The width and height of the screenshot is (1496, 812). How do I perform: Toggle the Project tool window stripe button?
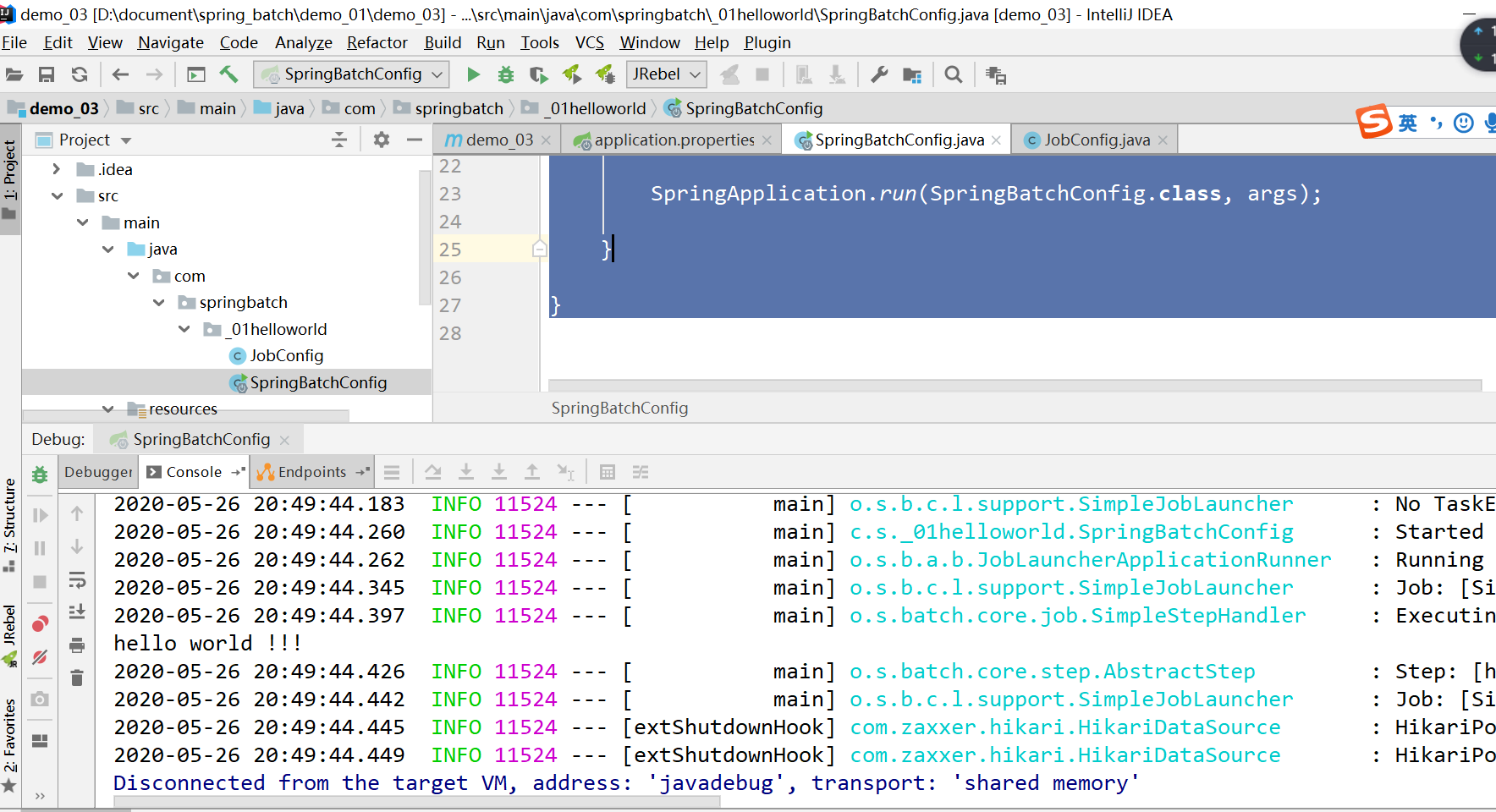10,179
